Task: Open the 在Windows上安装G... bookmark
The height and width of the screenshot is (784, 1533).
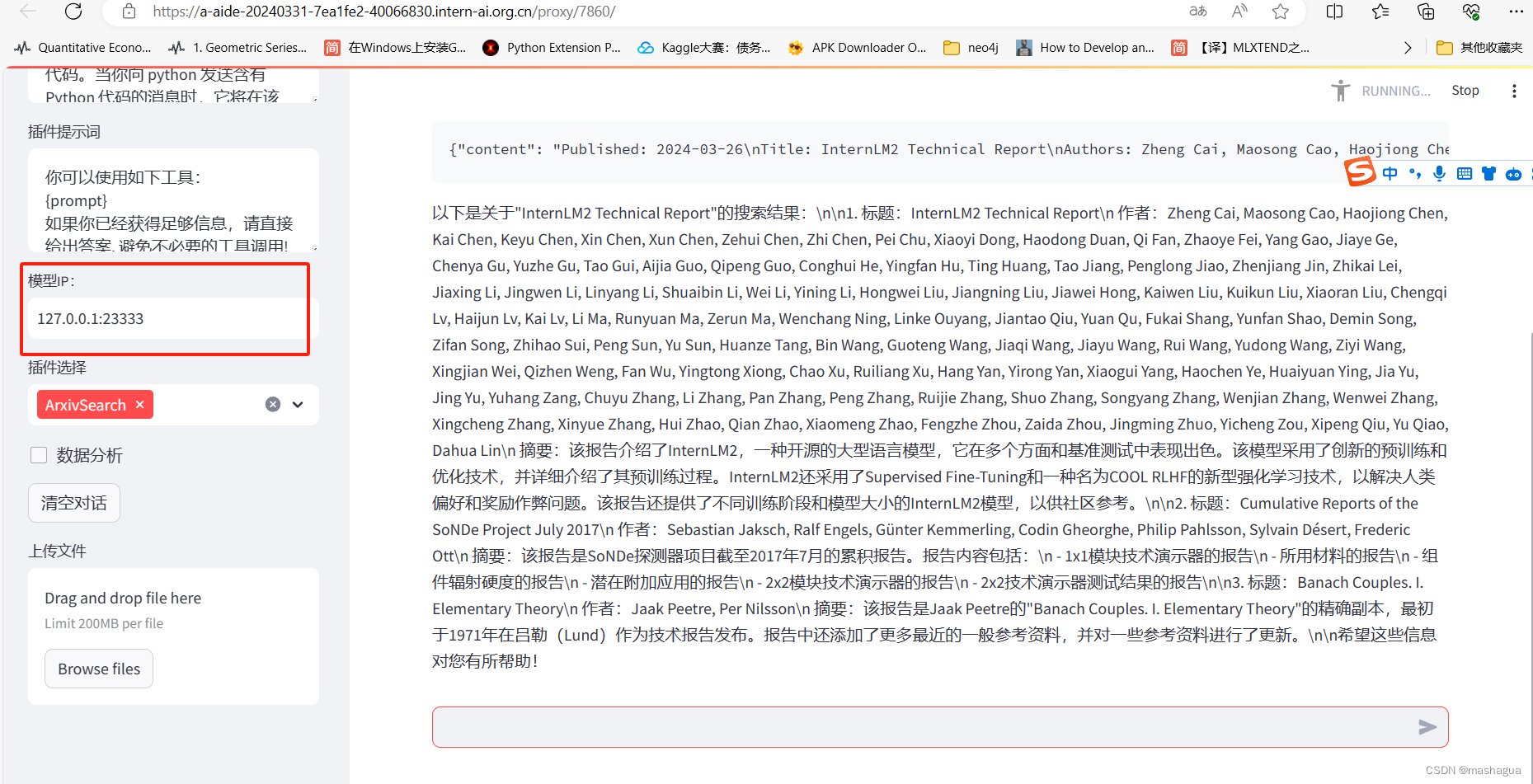Action: pyautogui.click(x=395, y=48)
